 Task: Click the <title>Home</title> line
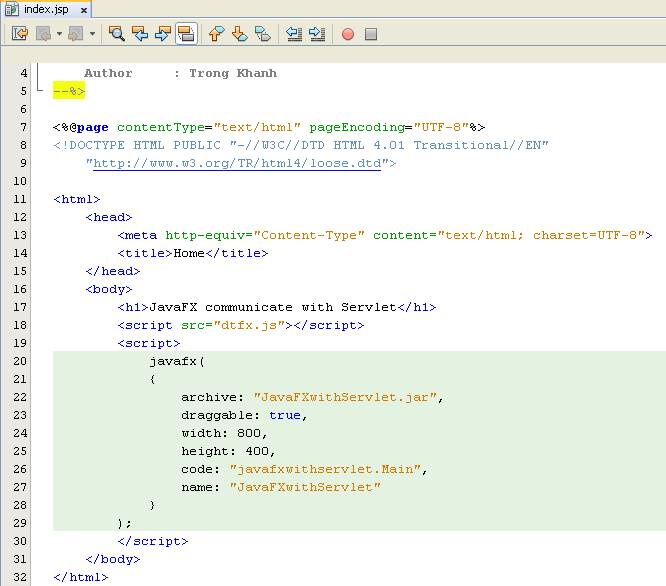pyautogui.click(x=193, y=253)
